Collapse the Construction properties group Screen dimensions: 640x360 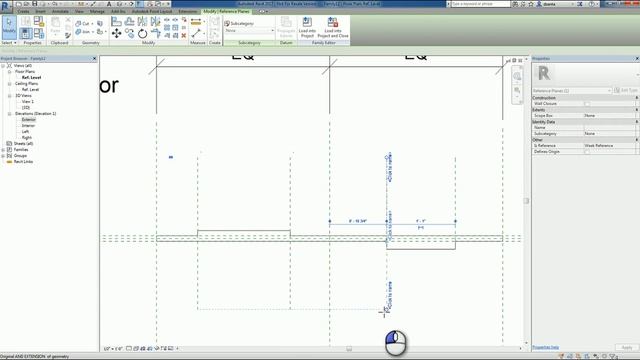(636, 98)
